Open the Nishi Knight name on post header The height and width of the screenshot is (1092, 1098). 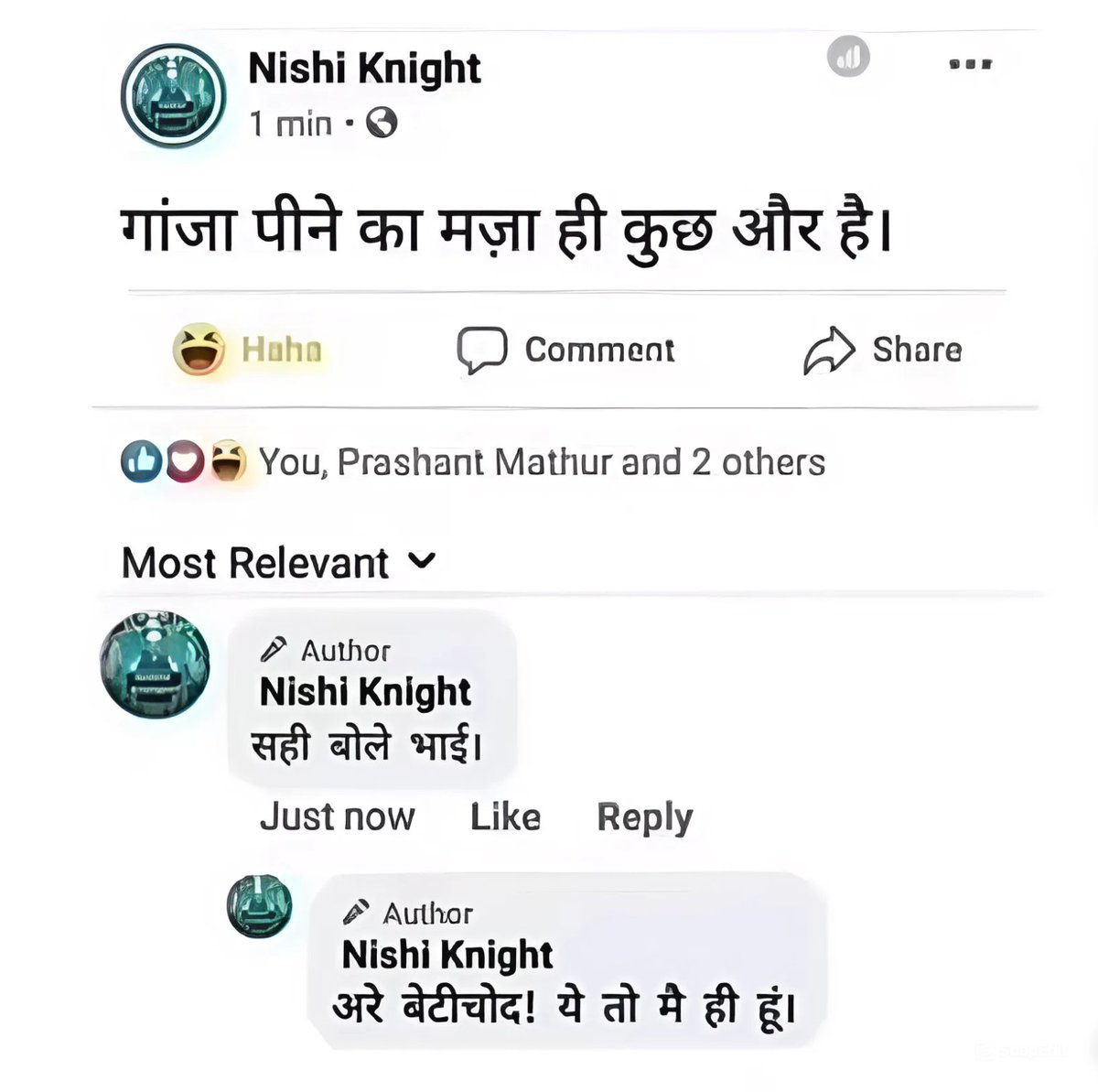click(364, 69)
